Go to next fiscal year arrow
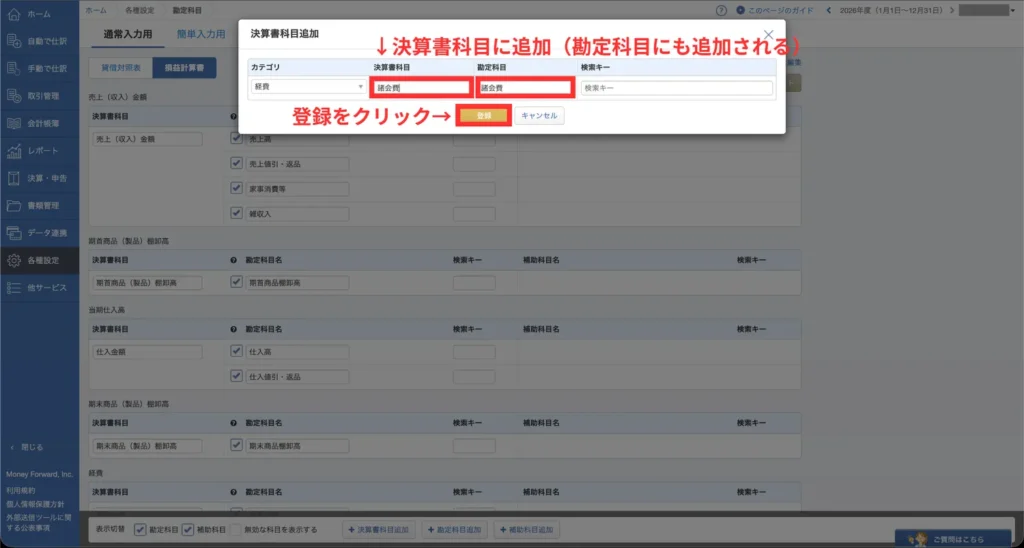1024x548 pixels. tap(952, 10)
